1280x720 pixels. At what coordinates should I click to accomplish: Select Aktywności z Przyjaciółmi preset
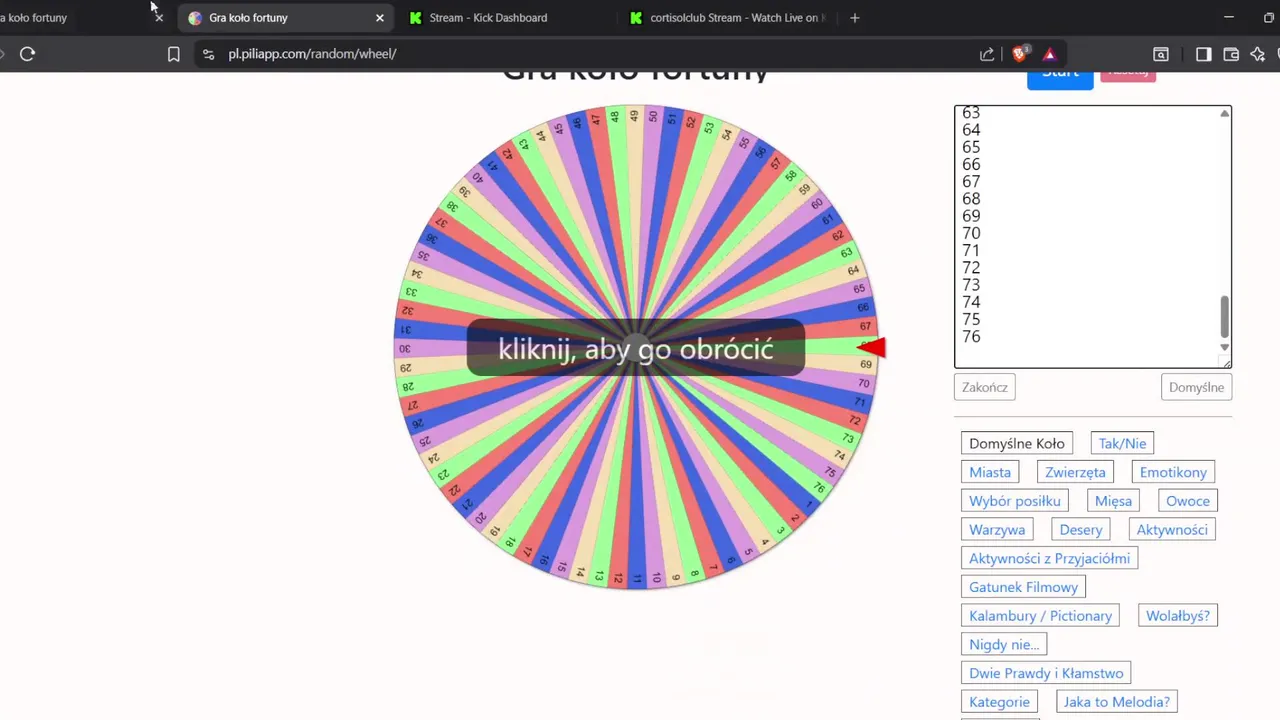pos(1049,558)
